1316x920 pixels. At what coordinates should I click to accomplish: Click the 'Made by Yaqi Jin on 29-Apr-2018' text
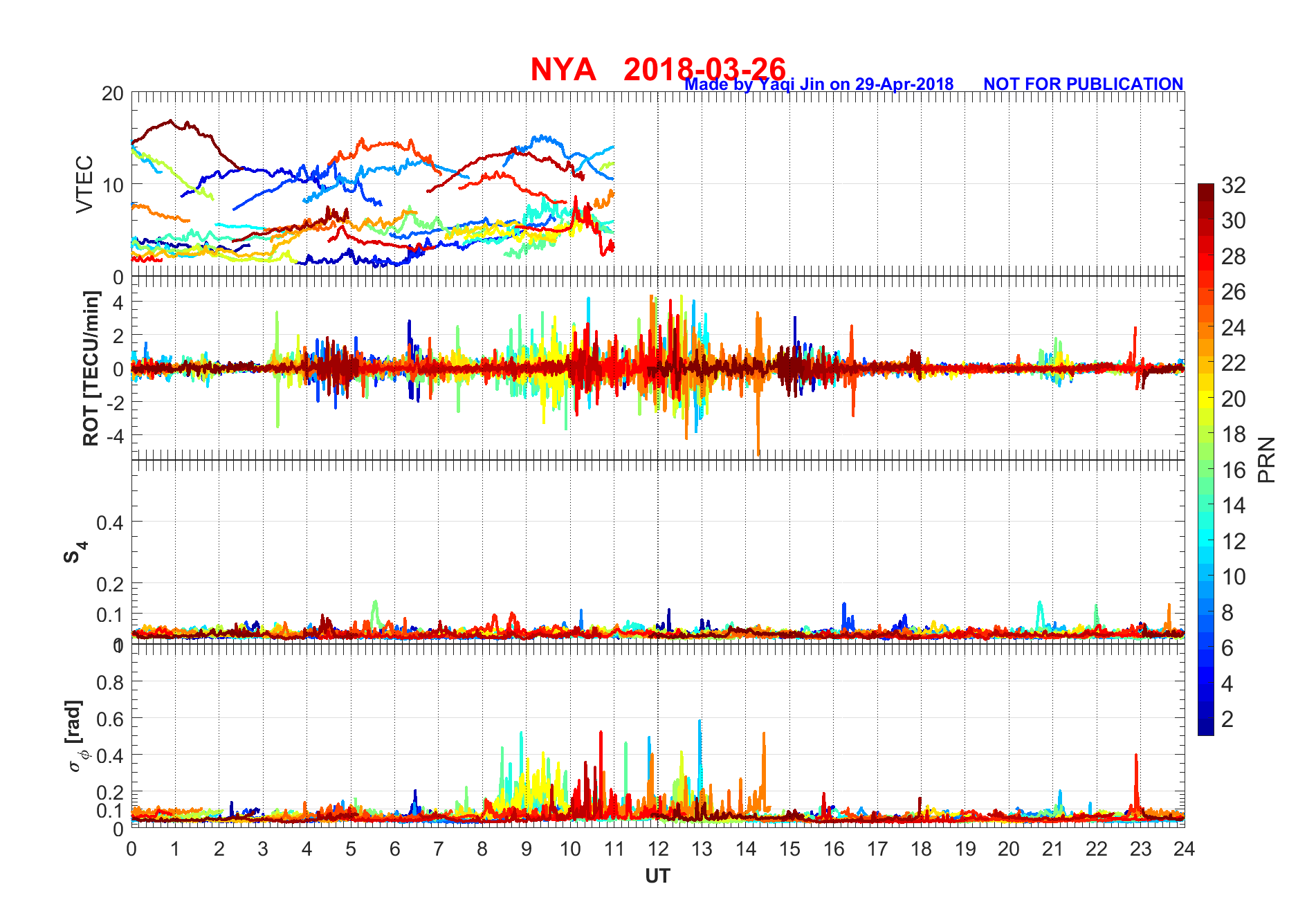pyautogui.click(x=819, y=84)
